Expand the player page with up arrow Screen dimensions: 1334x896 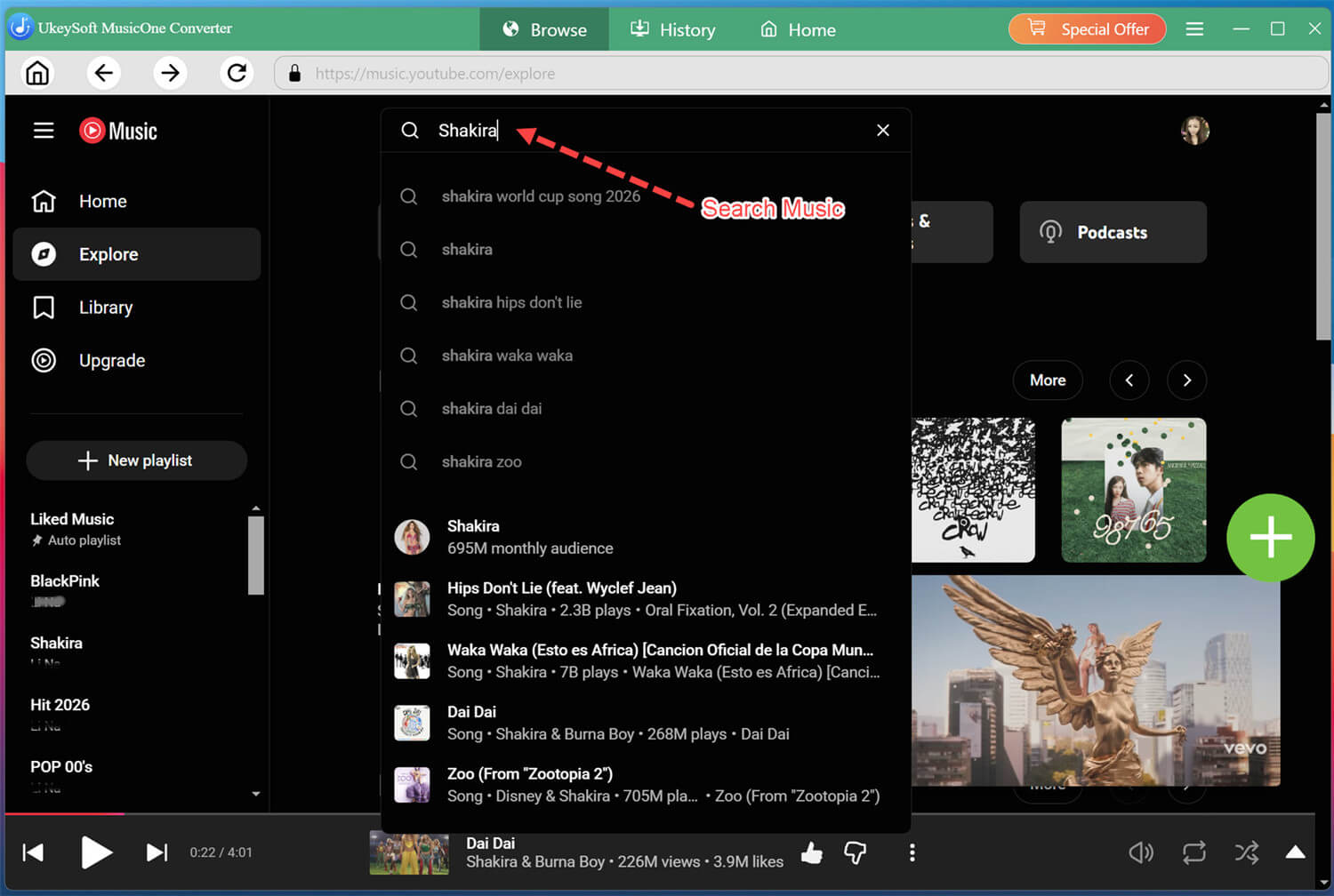click(1296, 852)
